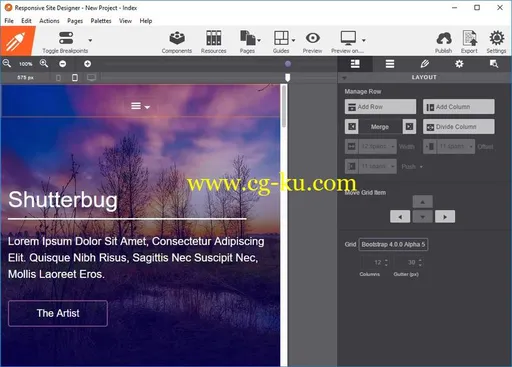Remove breakpoint with minus circle icon
512x367 pixels.
pyautogui.click(x=62, y=64)
